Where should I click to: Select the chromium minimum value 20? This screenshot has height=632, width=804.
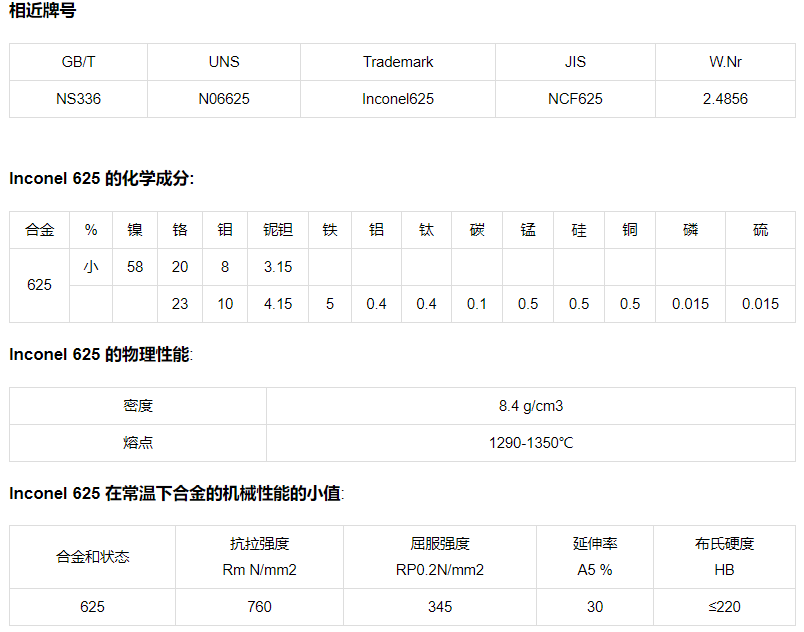click(180, 267)
